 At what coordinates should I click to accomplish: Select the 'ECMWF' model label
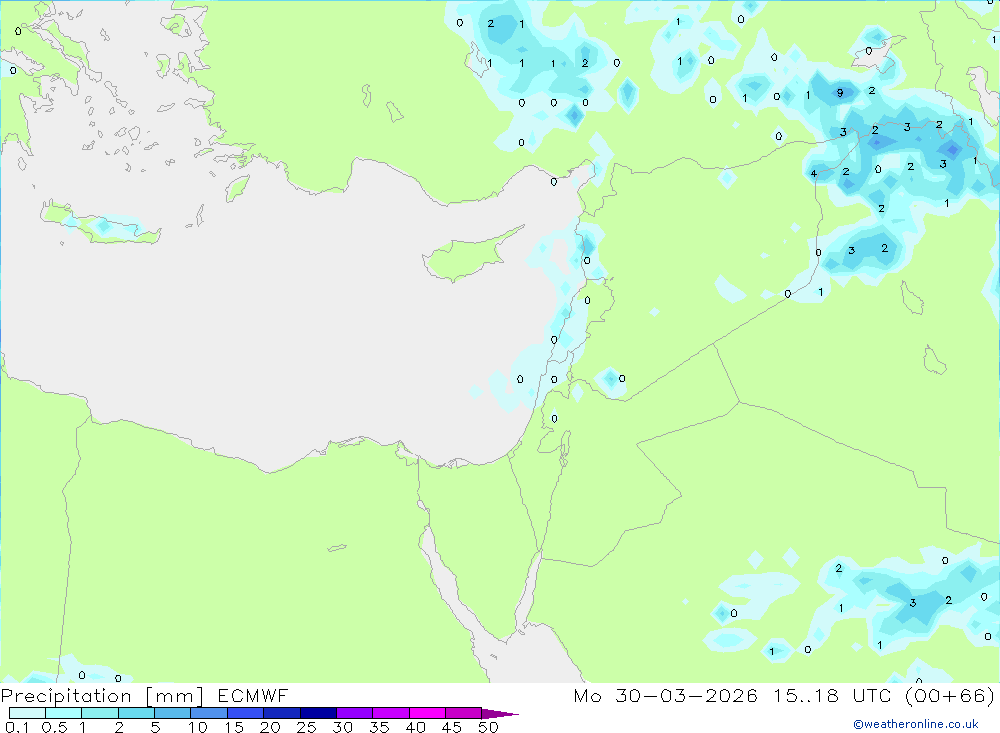click(253, 695)
